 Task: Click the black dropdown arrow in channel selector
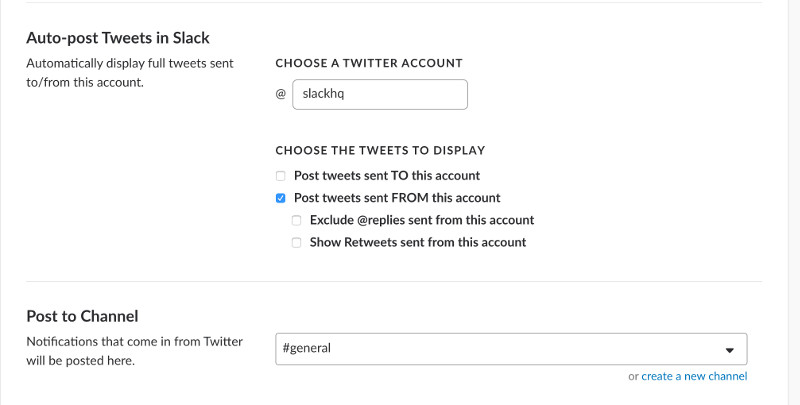pos(730,350)
